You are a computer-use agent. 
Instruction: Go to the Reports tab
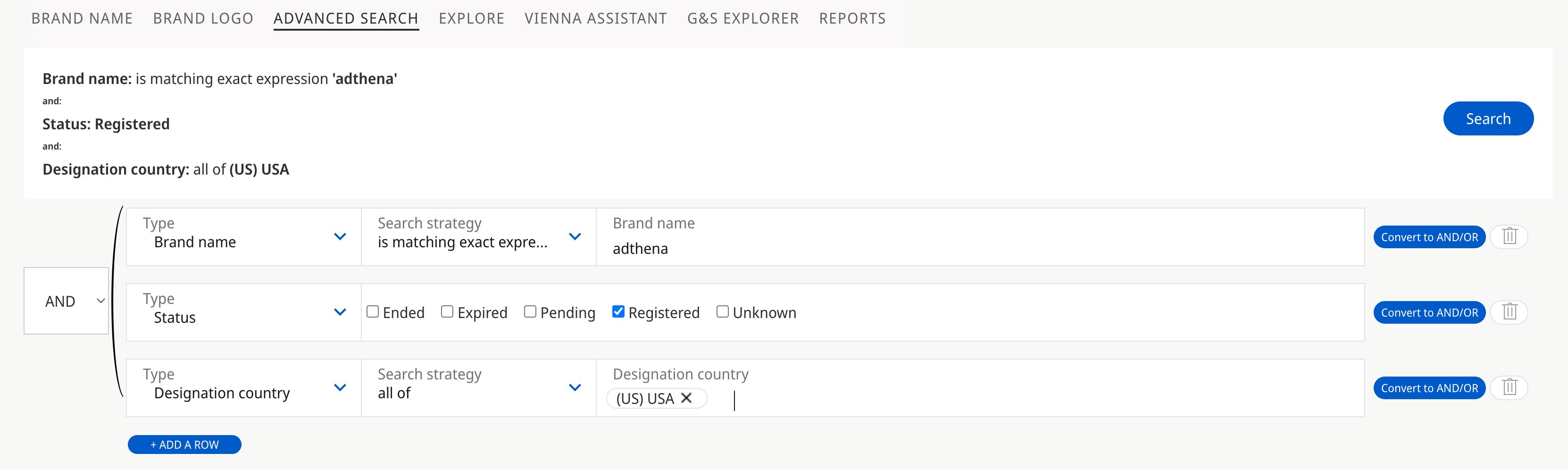(x=852, y=18)
